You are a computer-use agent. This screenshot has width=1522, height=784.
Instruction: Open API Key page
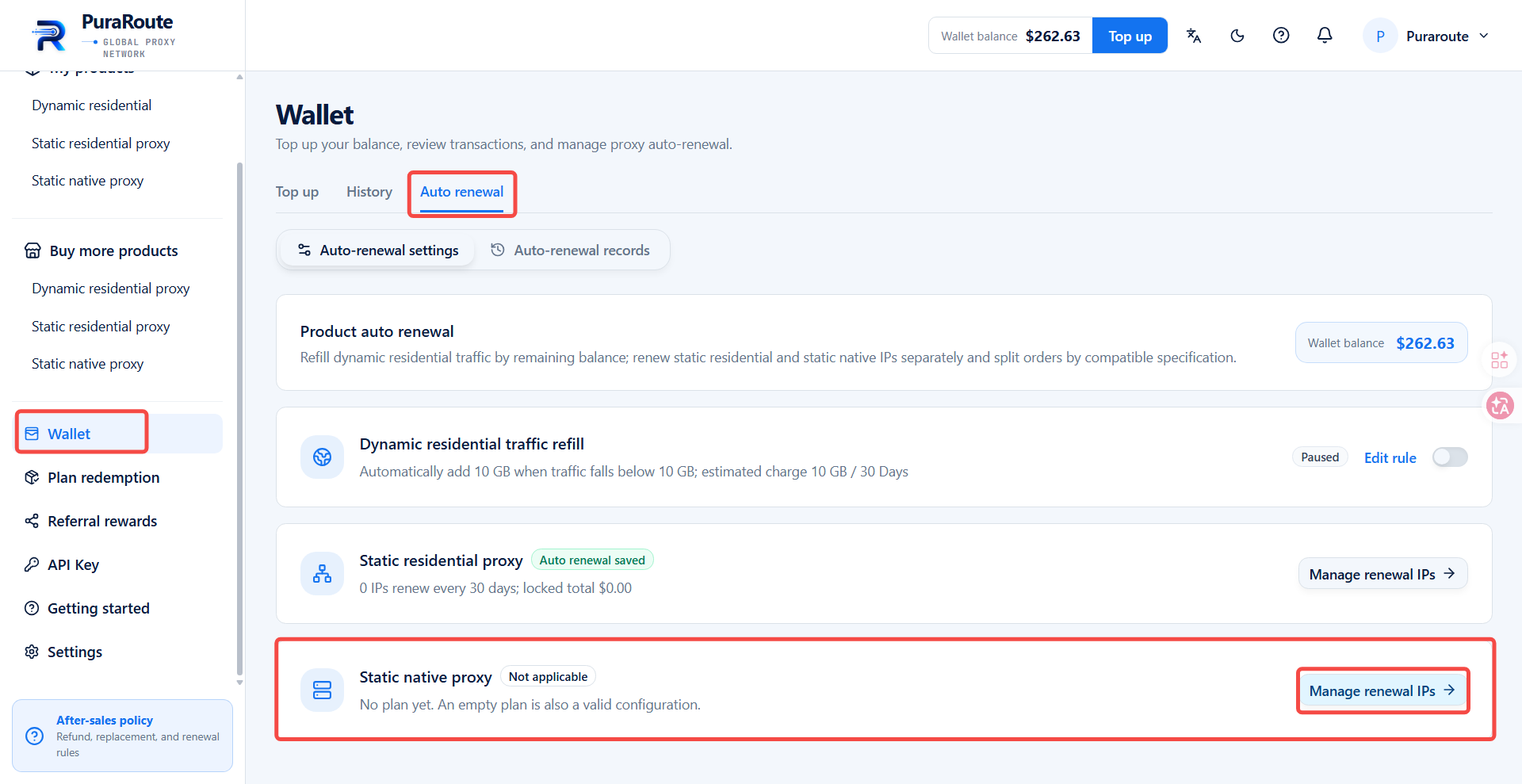pyautogui.click(x=73, y=564)
